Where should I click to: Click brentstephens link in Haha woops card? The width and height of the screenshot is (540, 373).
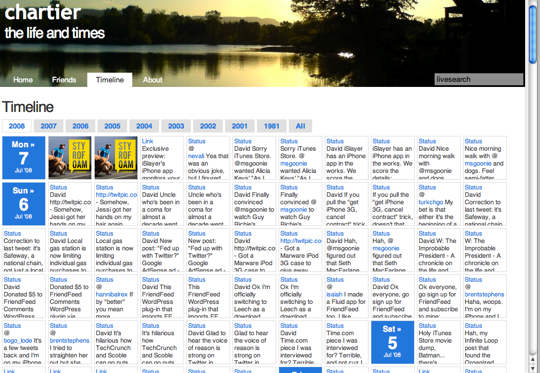484,294
